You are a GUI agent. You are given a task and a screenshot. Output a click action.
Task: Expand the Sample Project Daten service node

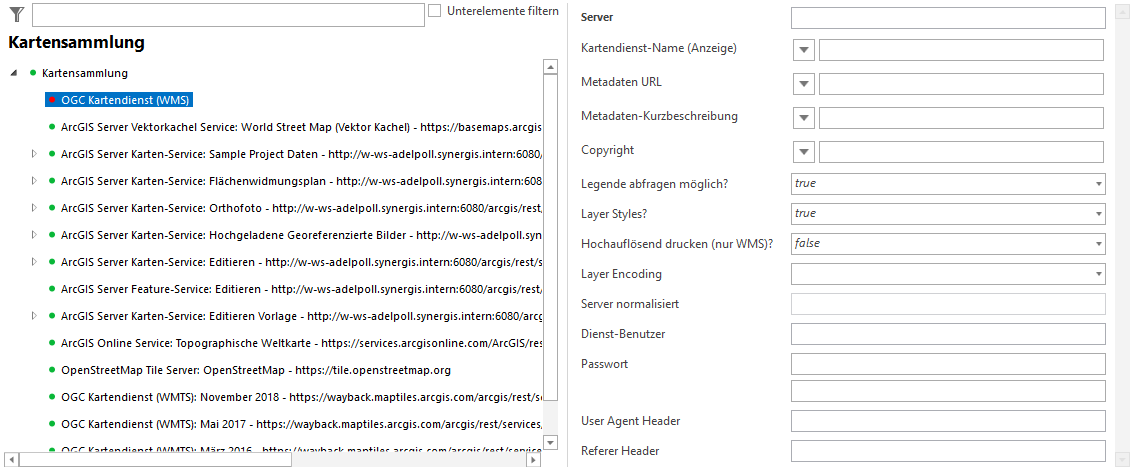[x=34, y=154]
